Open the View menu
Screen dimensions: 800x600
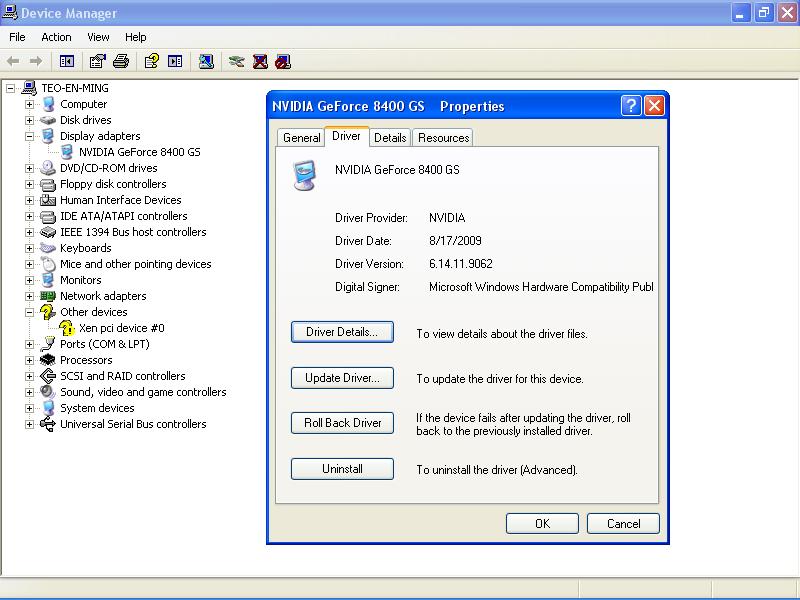[98, 37]
